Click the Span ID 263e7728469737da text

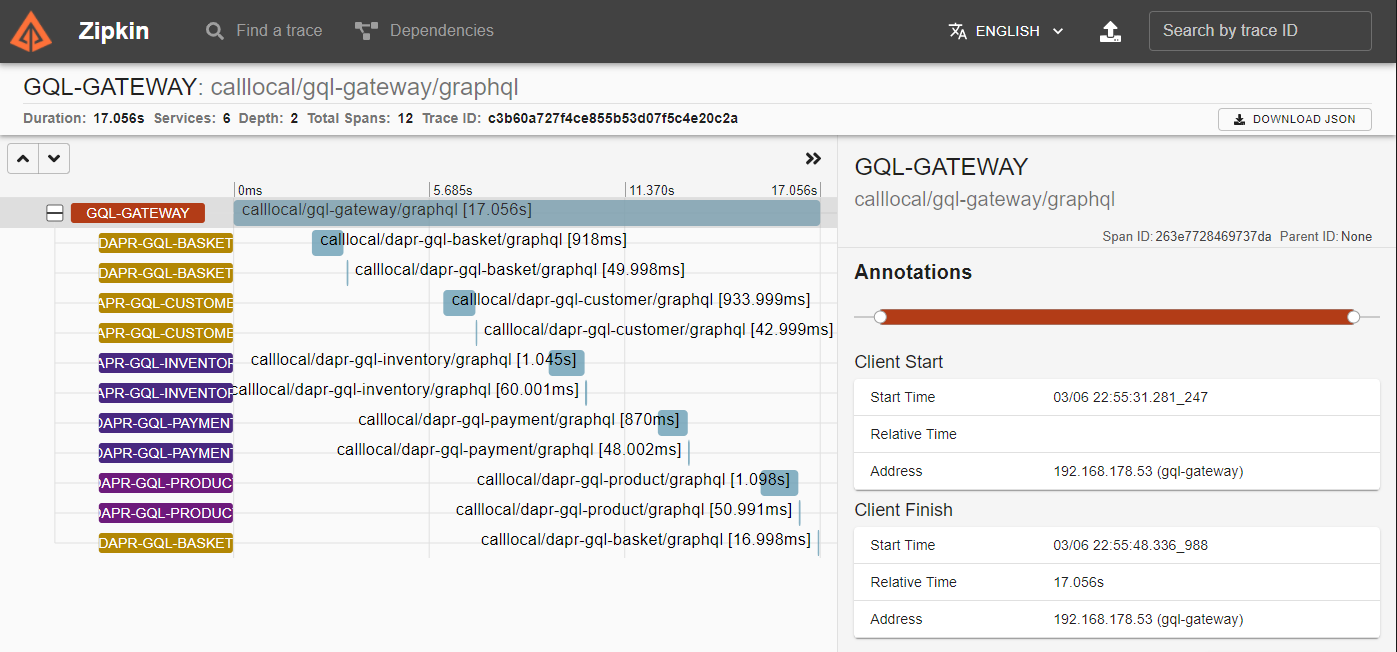click(1187, 237)
